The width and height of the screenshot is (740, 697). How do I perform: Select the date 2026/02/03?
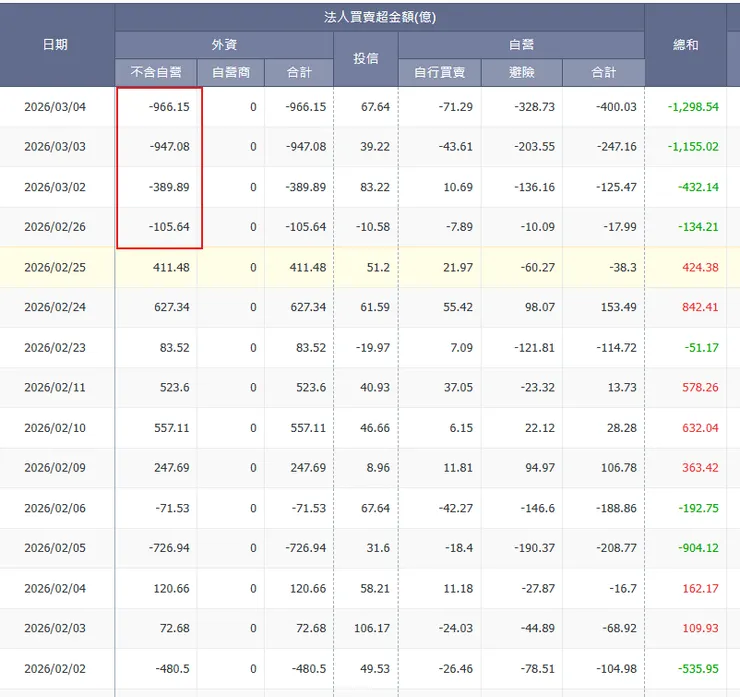(55, 628)
